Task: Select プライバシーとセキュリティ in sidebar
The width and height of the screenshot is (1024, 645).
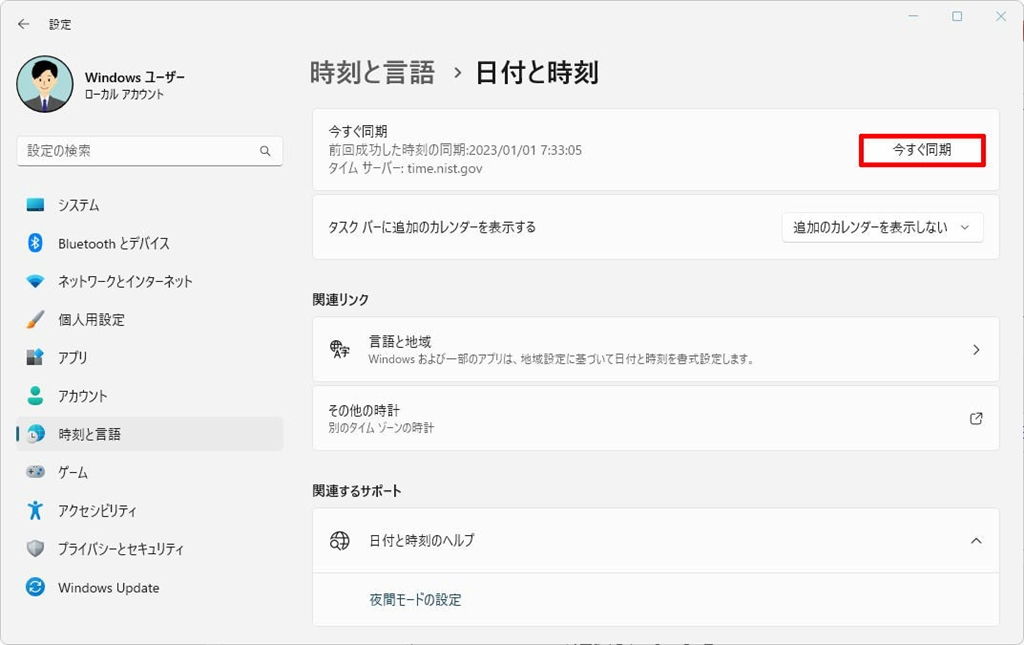Action: [x=150, y=548]
